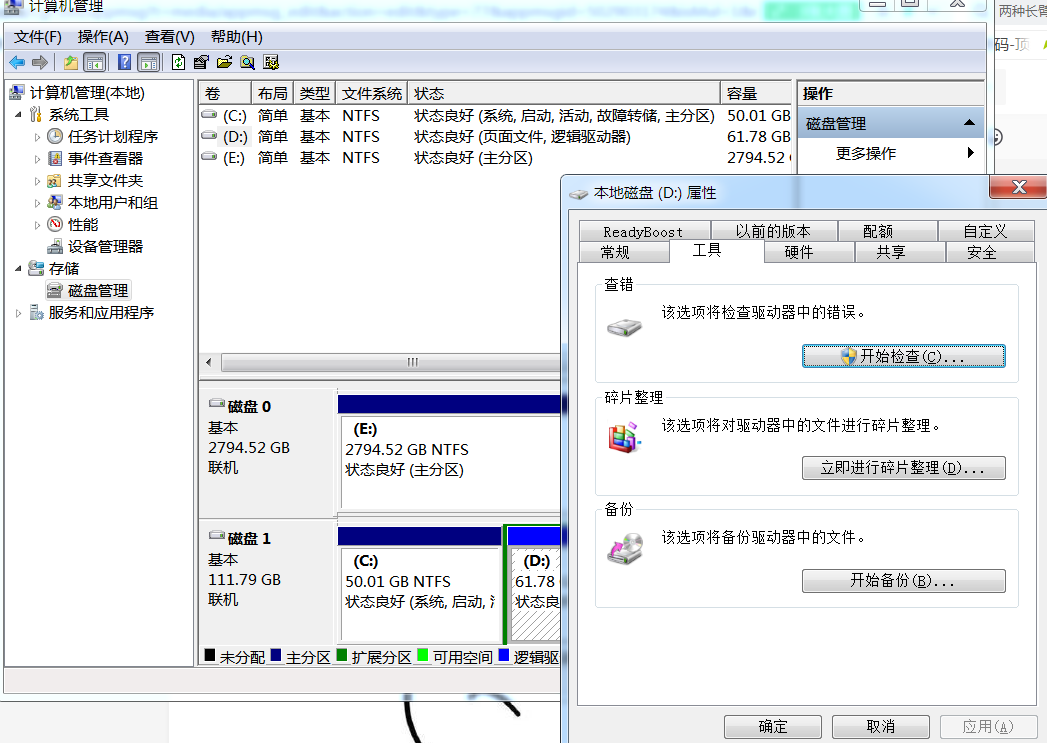Click the Up one level folder icon
Image resolution: width=1047 pixels, height=743 pixels.
pyautogui.click(x=71, y=62)
